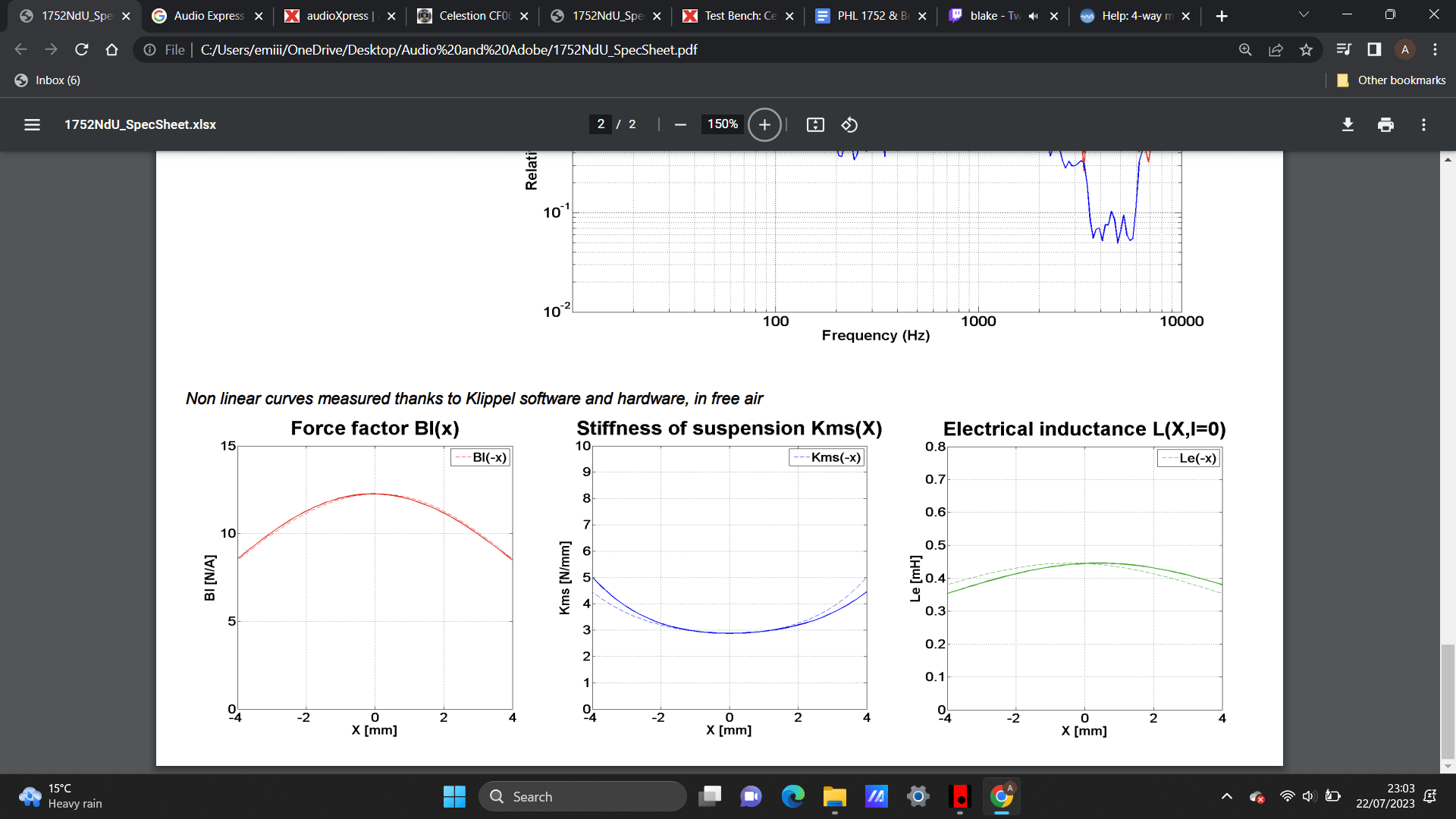Open Settings gear on taskbar
1456x819 pixels.
(x=918, y=796)
